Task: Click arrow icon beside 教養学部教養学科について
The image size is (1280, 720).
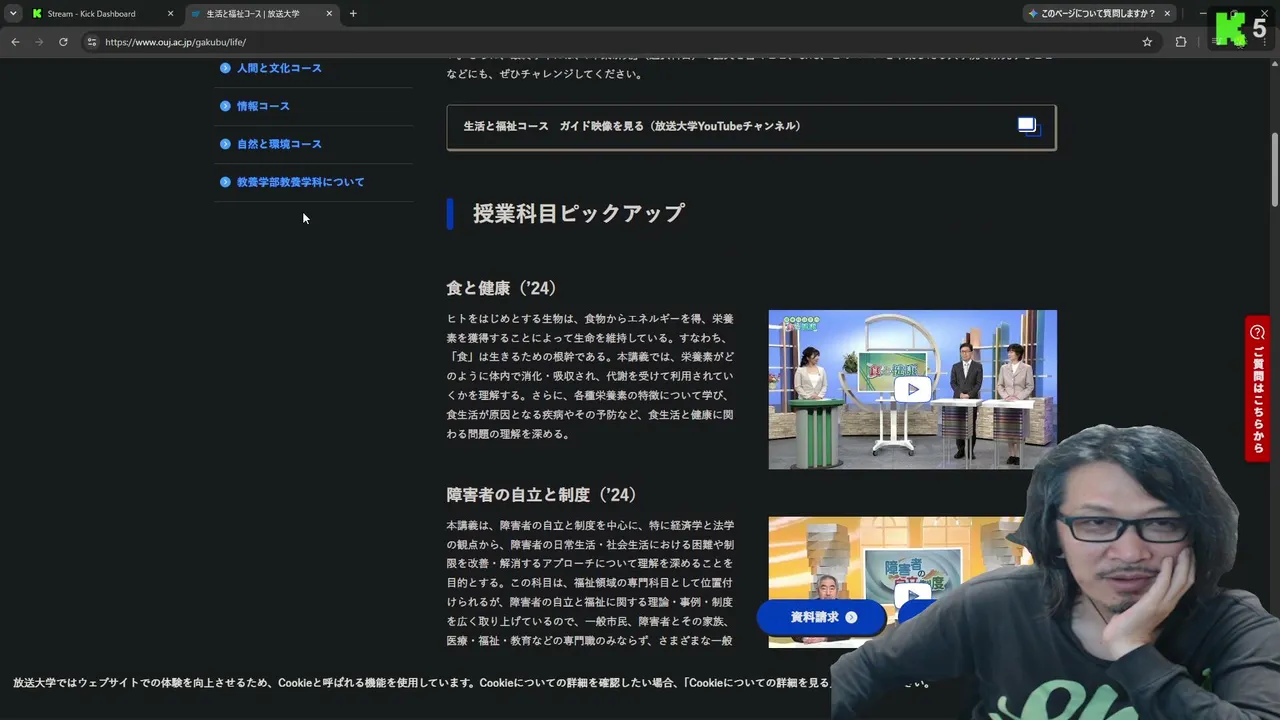Action: (225, 182)
